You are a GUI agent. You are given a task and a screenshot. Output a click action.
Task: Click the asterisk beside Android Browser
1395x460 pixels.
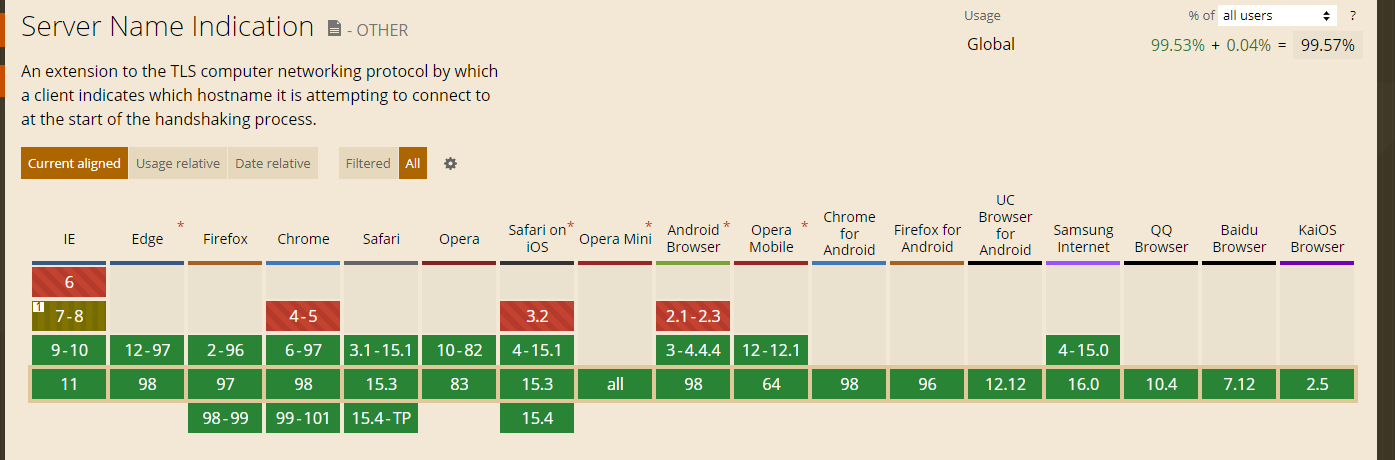[x=726, y=226]
